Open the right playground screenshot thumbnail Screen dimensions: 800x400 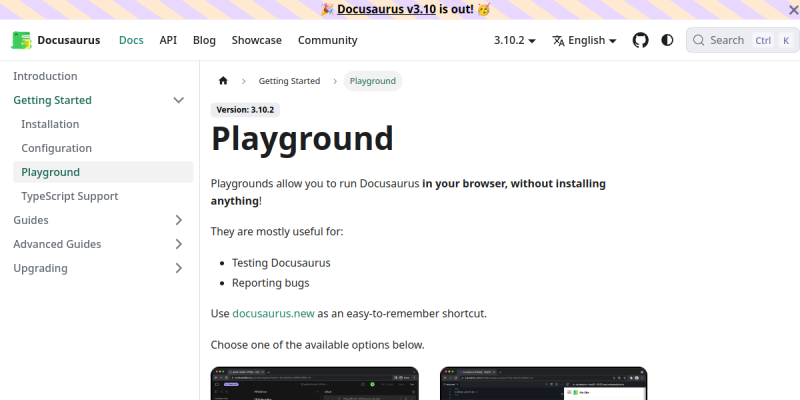(x=544, y=383)
